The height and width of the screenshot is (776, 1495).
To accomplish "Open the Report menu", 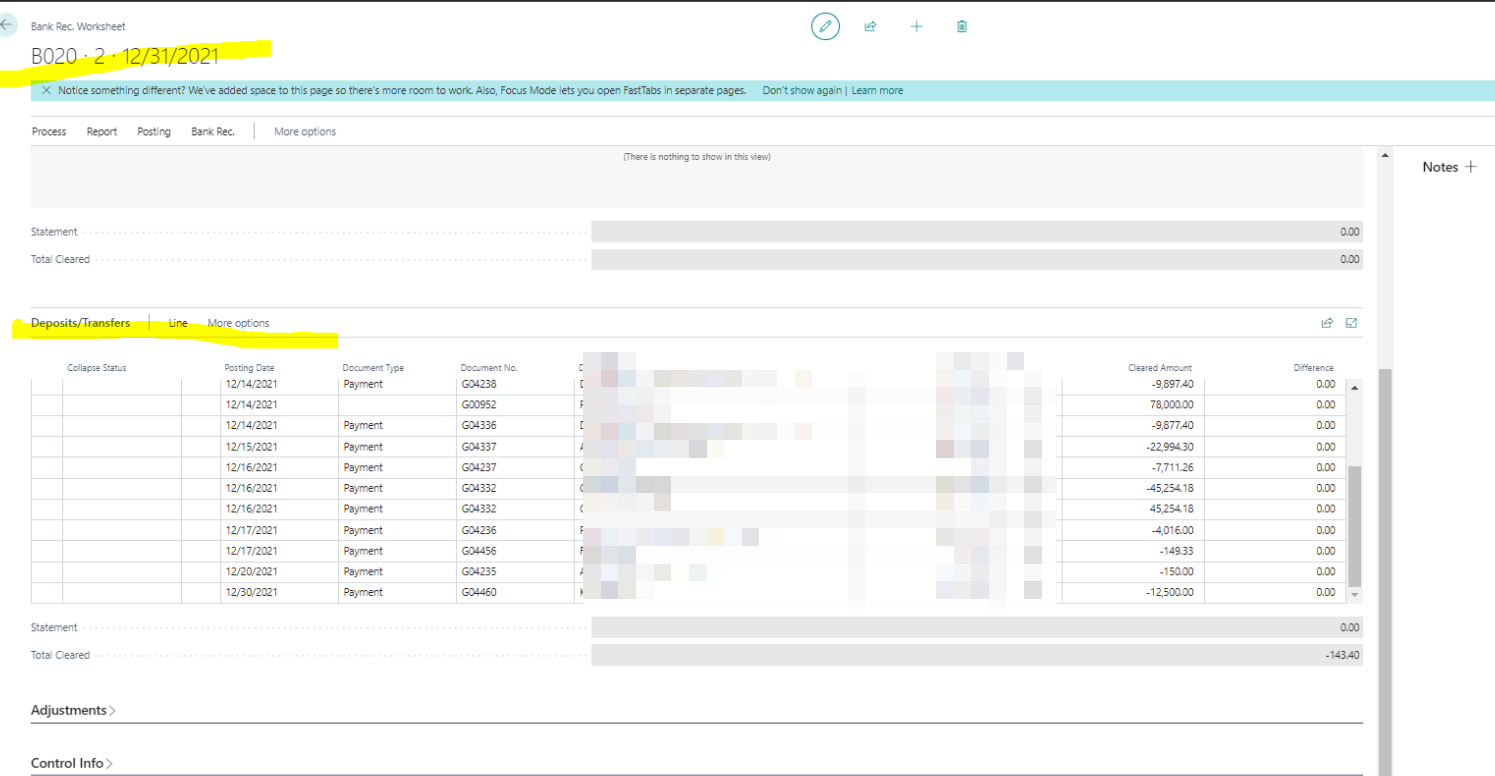I will [x=101, y=131].
